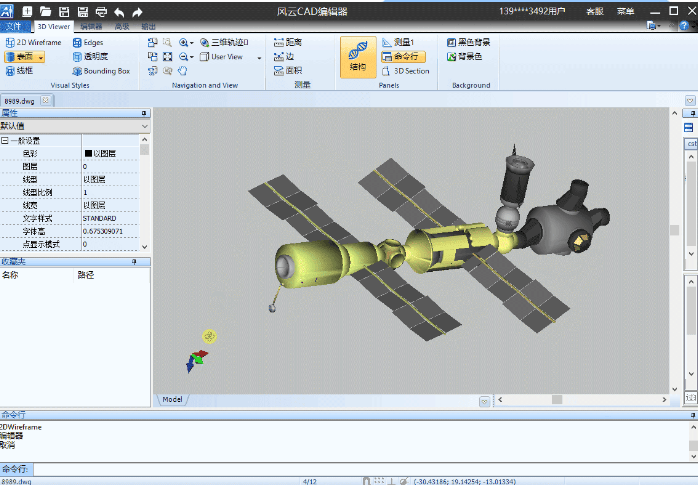Open the User View dropdown
Screen dimensions: 698x485
coord(259,57)
